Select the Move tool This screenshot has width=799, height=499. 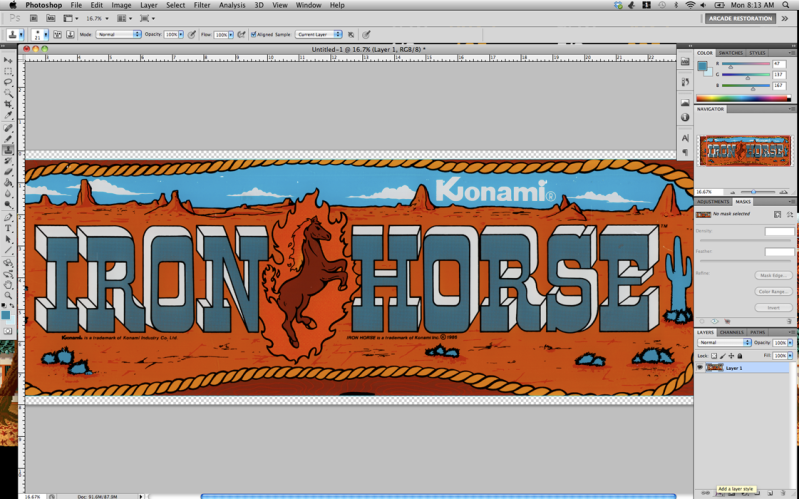8,60
